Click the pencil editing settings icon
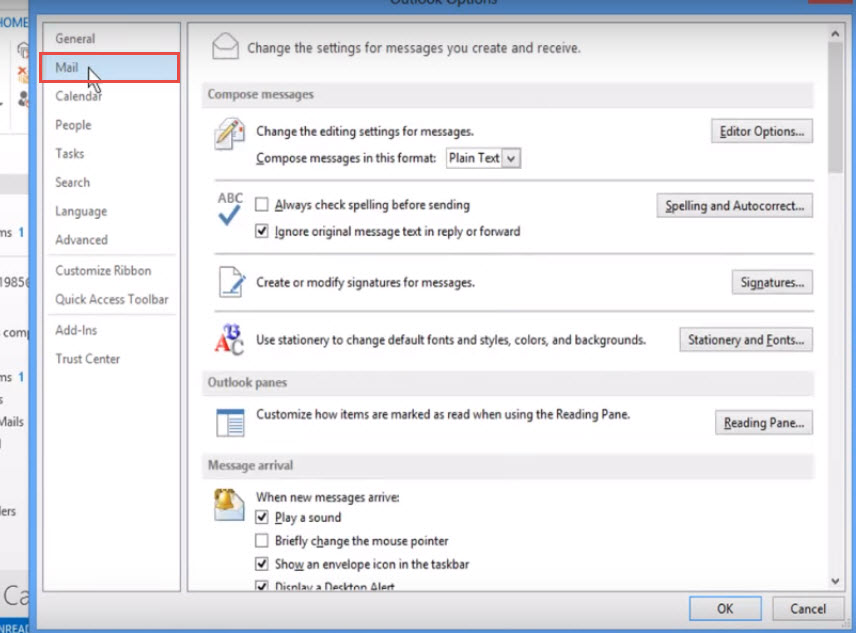 pyautogui.click(x=229, y=133)
